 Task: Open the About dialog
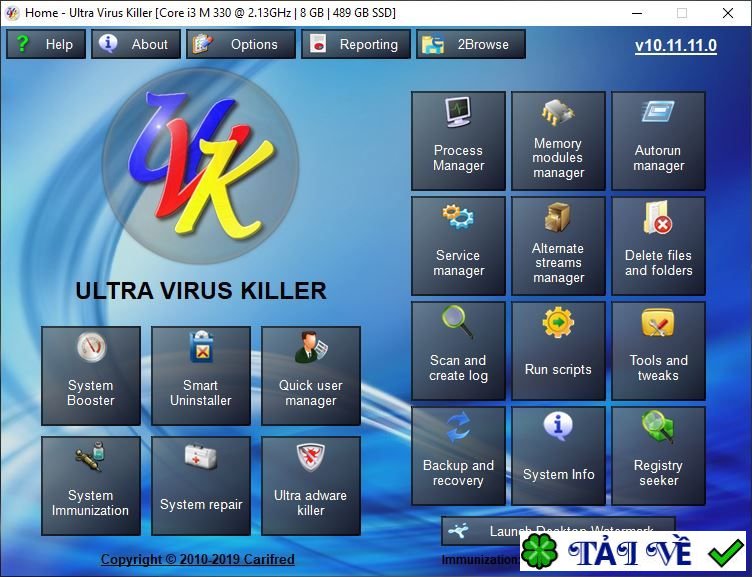click(x=136, y=44)
